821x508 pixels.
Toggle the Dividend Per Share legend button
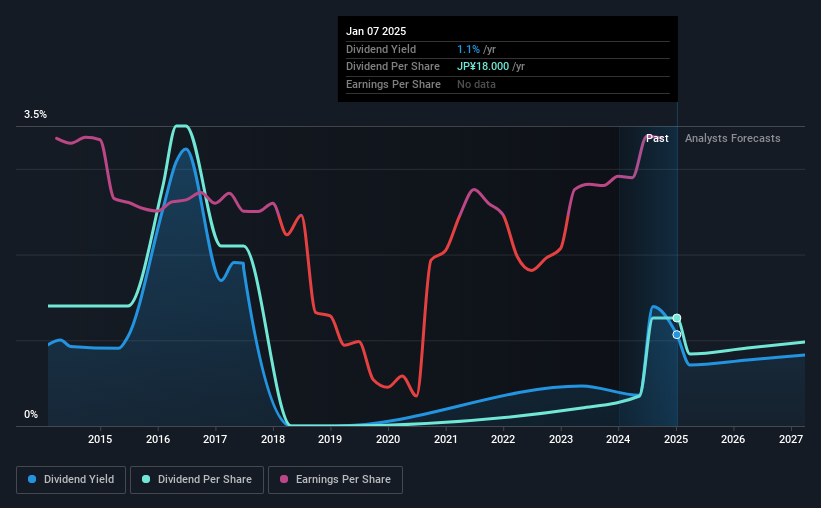click(x=199, y=480)
